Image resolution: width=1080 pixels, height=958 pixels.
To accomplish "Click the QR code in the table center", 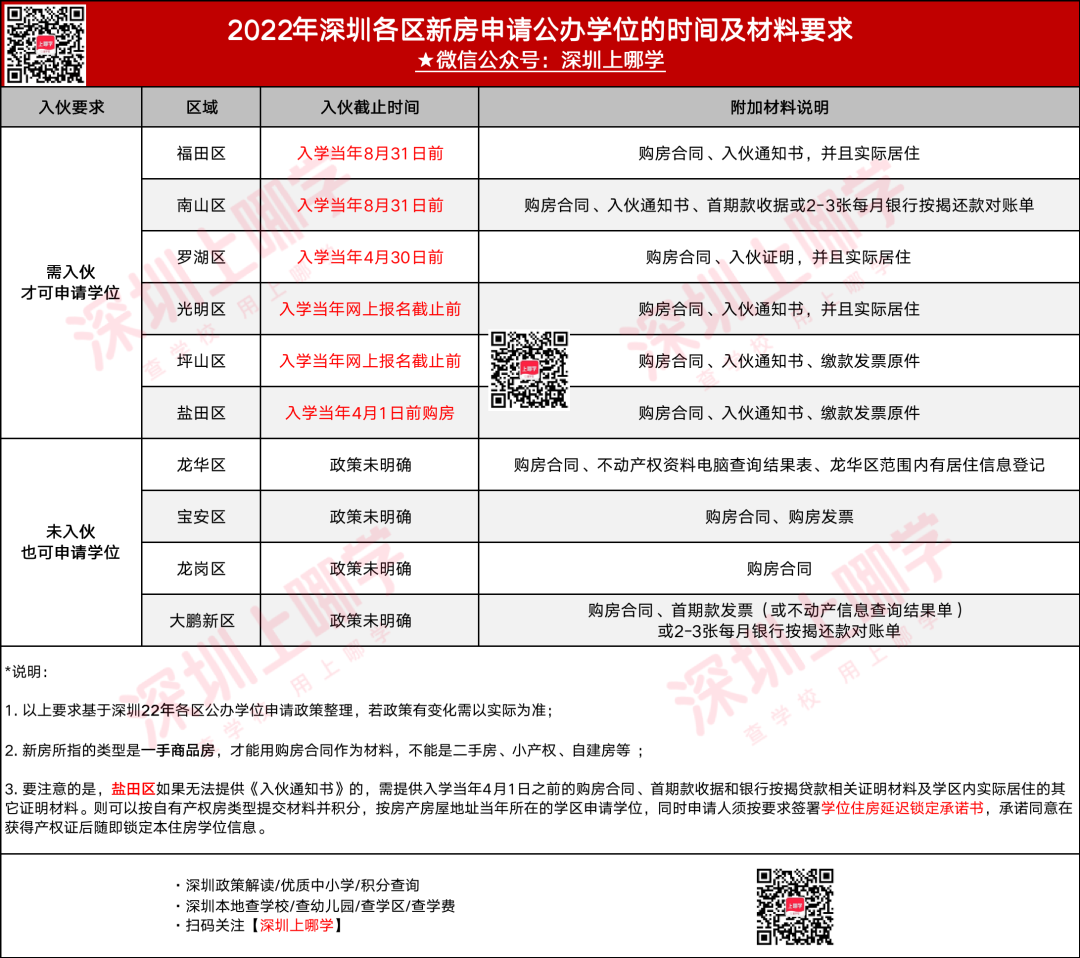I will [529, 370].
